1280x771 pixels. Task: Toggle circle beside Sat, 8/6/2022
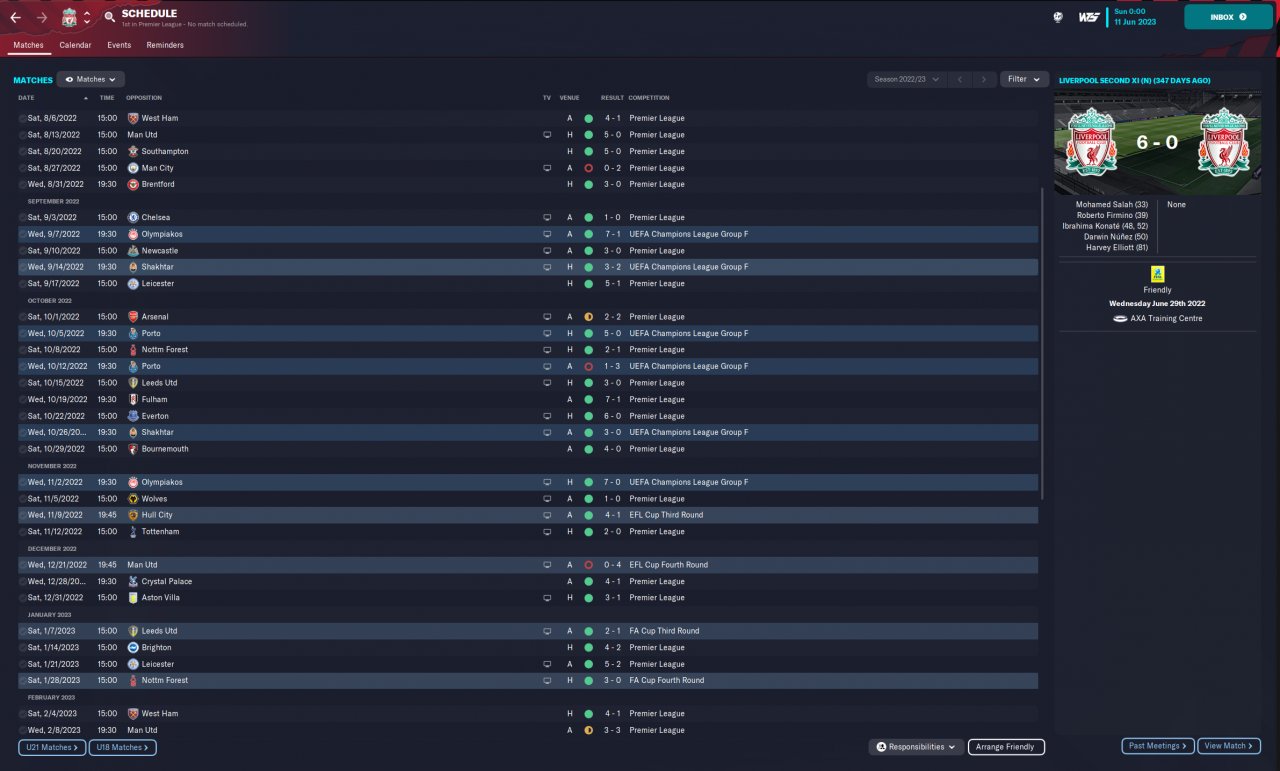pos(22,118)
